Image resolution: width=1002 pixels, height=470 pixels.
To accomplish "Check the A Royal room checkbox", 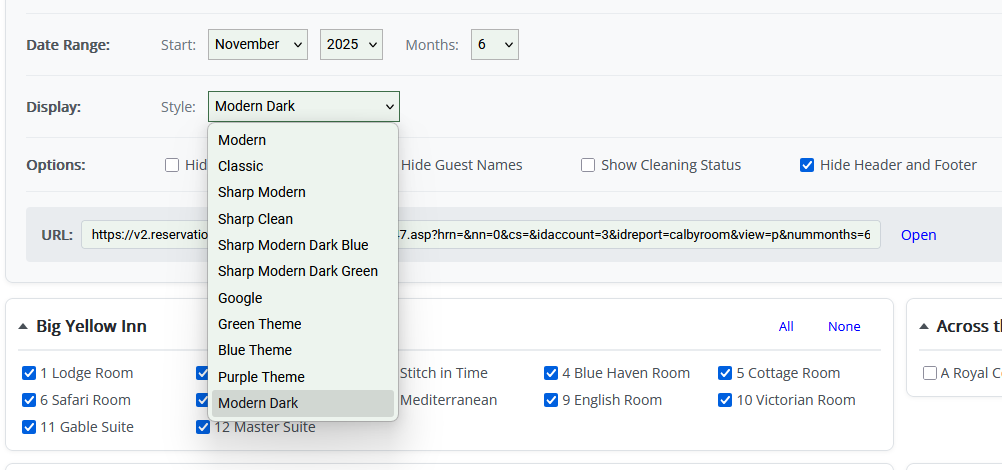I will click(x=930, y=373).
